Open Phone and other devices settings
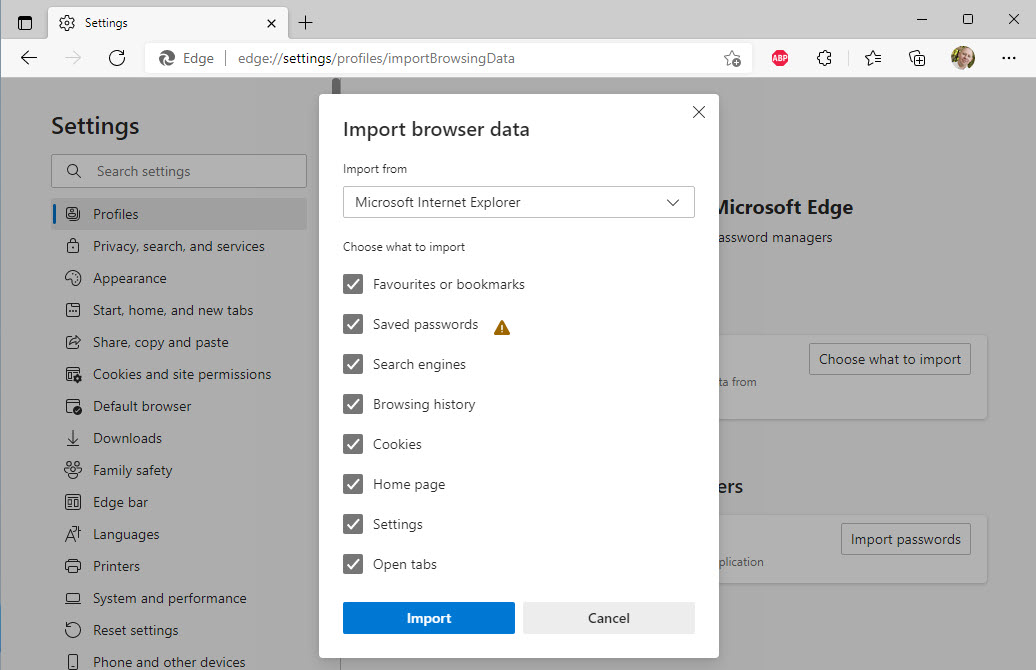The image size is (1036, 670). click(179, 661)
